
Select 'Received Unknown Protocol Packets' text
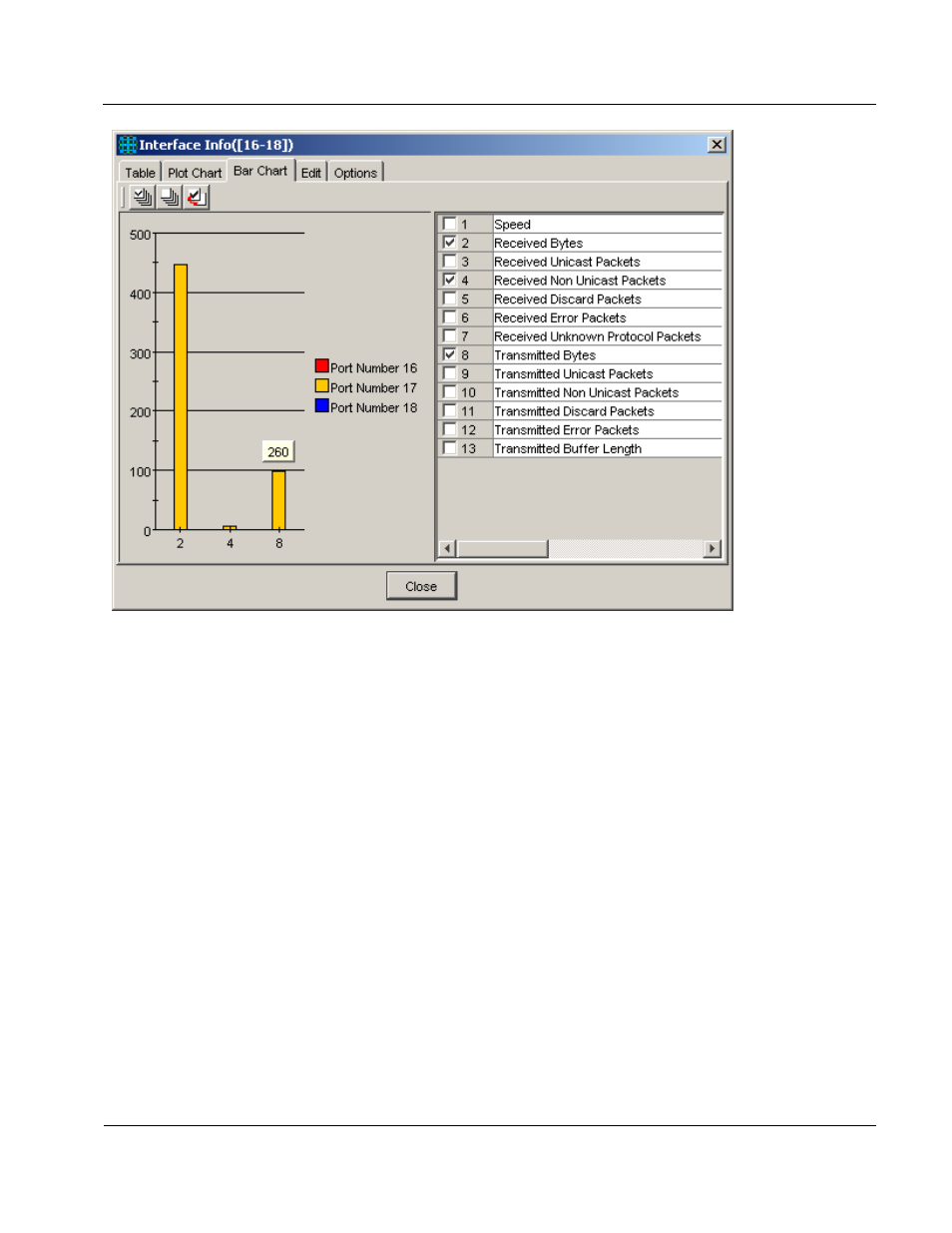point(598,336)
